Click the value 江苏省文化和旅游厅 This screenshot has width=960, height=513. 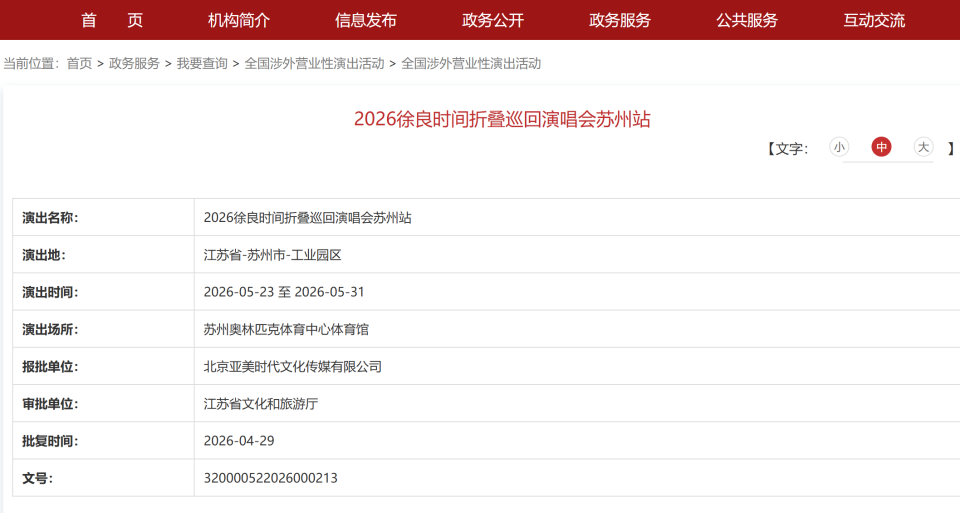(261, 404)
